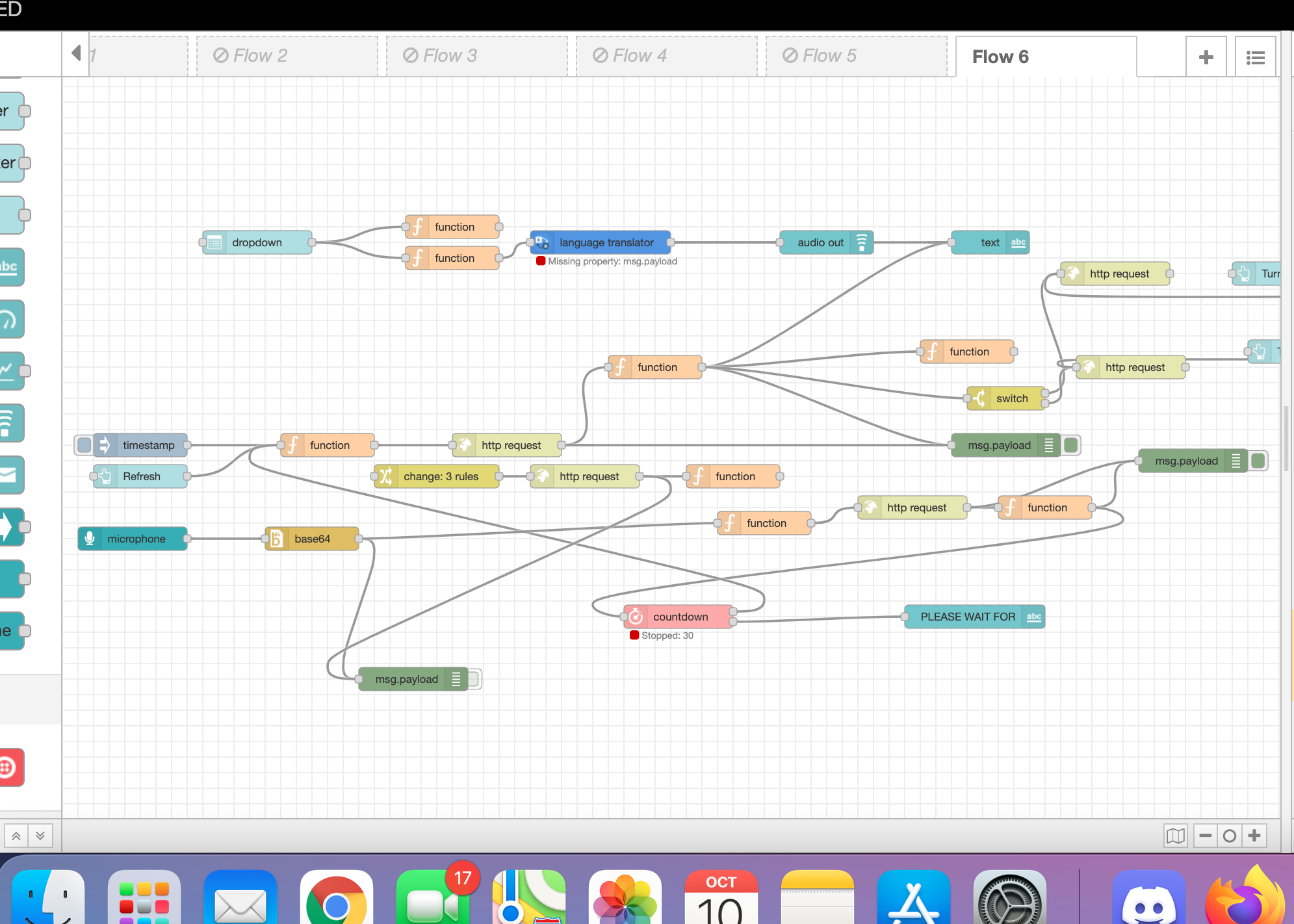
Task: Click the base64 node icon
Action: pyautogui.click(x=276, y=539)
